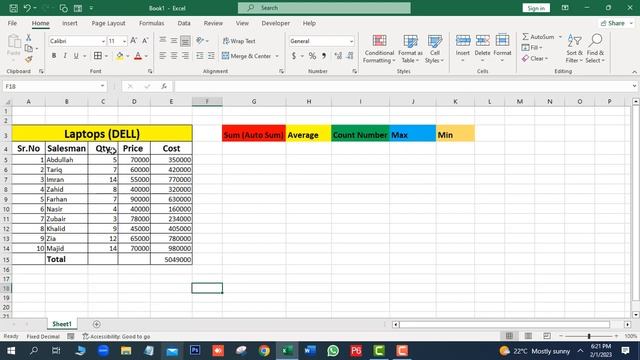The width and height of the screenshot is (640, 360).
Task: Switch to the Formulas tab
Action: (x=151, y=23)
